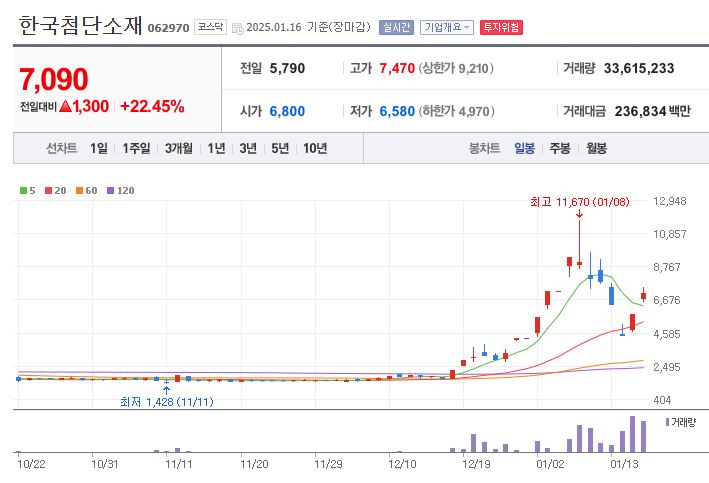This screenshot has height=483, width=709.
Task: Click the 코스닥 market label
Action: [x=210, y=27]
